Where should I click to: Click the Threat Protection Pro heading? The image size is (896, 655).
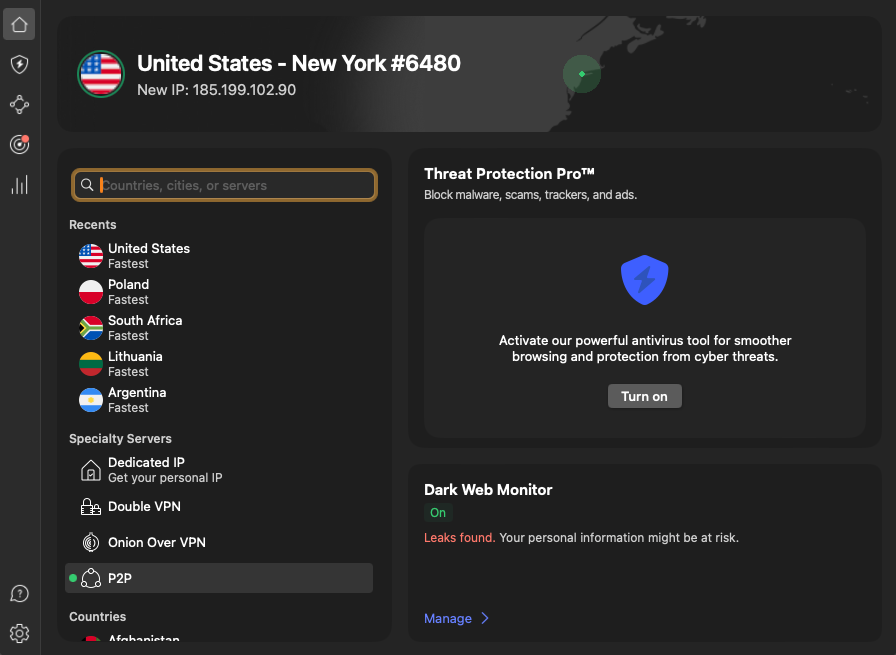509,173
